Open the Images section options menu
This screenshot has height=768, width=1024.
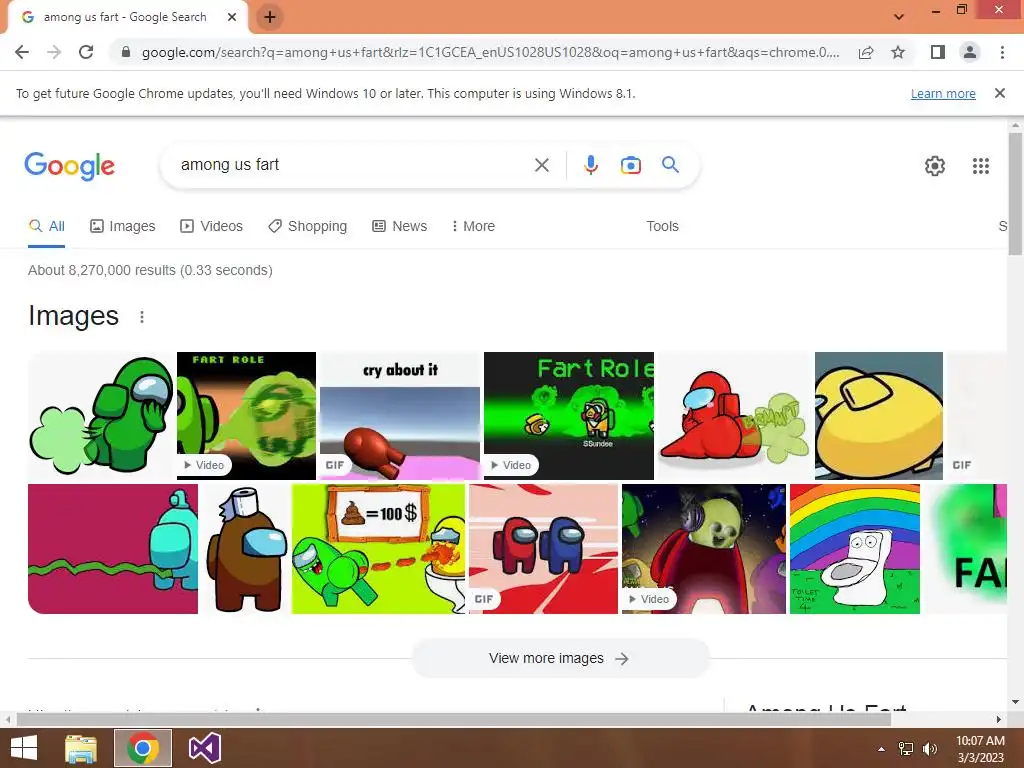tap(142, 317)
